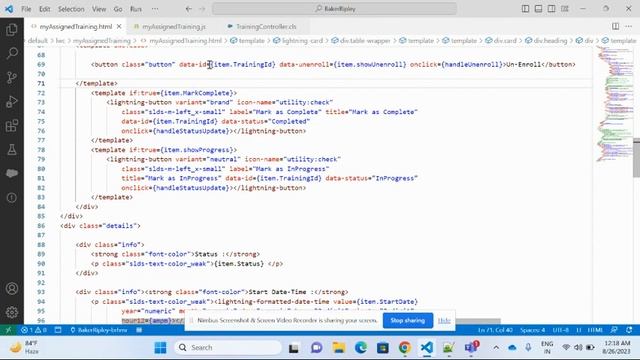Click the Go Forward arrow in title bar
640x360 pixels.
[202, 9]
